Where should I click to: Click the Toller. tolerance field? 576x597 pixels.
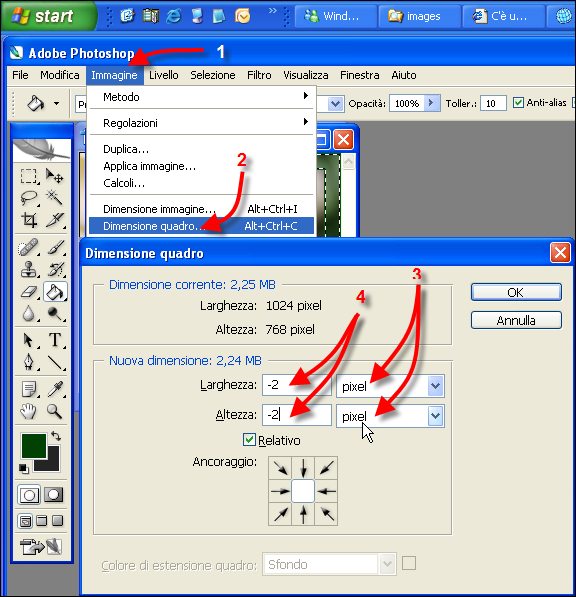point(493,103)
